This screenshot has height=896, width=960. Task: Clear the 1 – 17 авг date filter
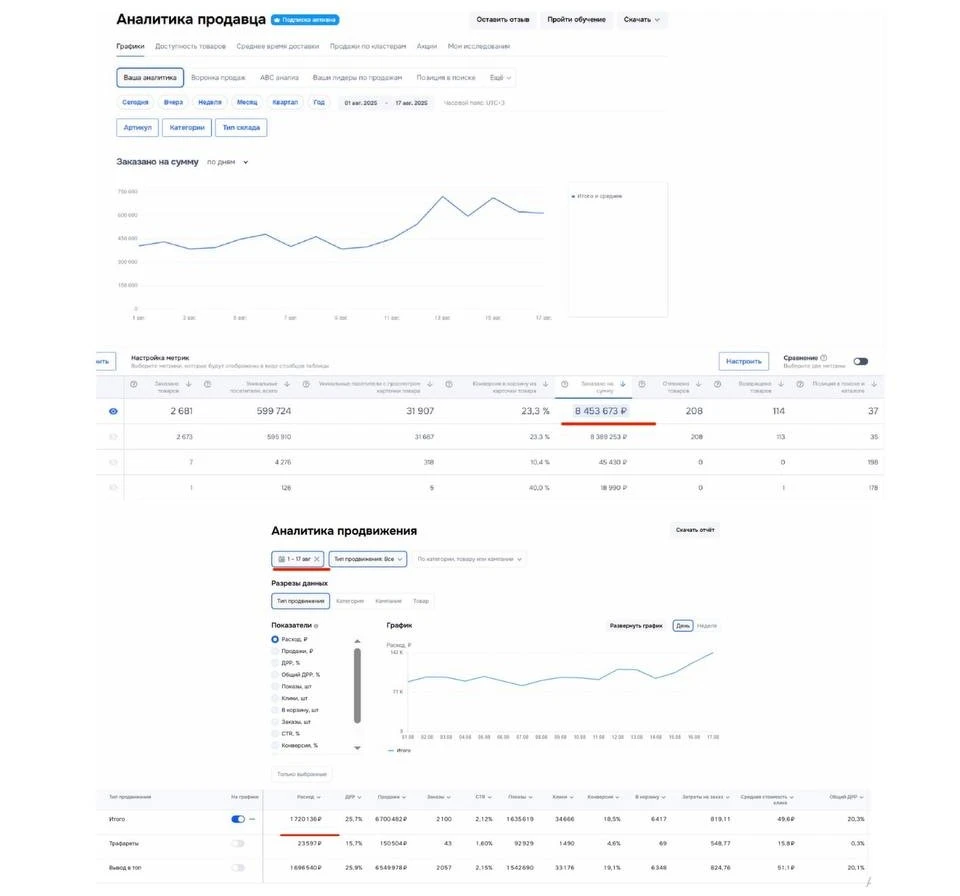pos(317,559)
